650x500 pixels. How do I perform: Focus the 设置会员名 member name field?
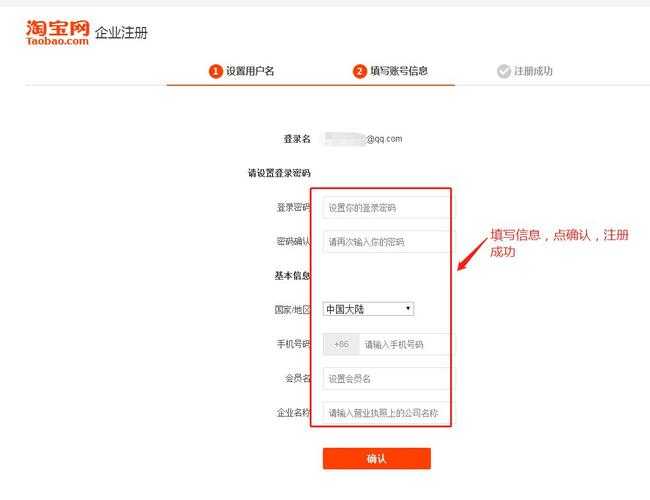[x=389, y=378]
